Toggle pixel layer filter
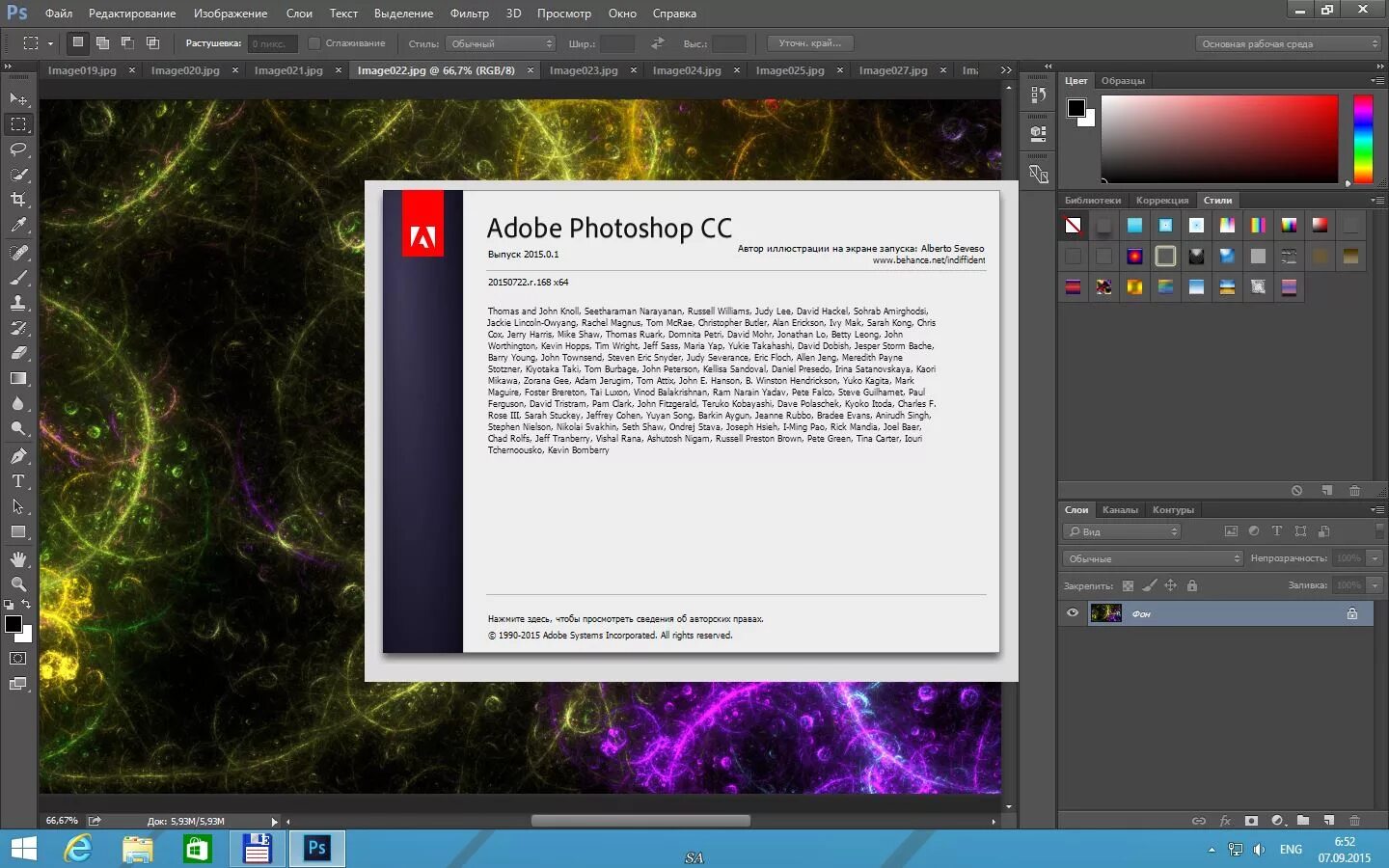 point(1231,531)
